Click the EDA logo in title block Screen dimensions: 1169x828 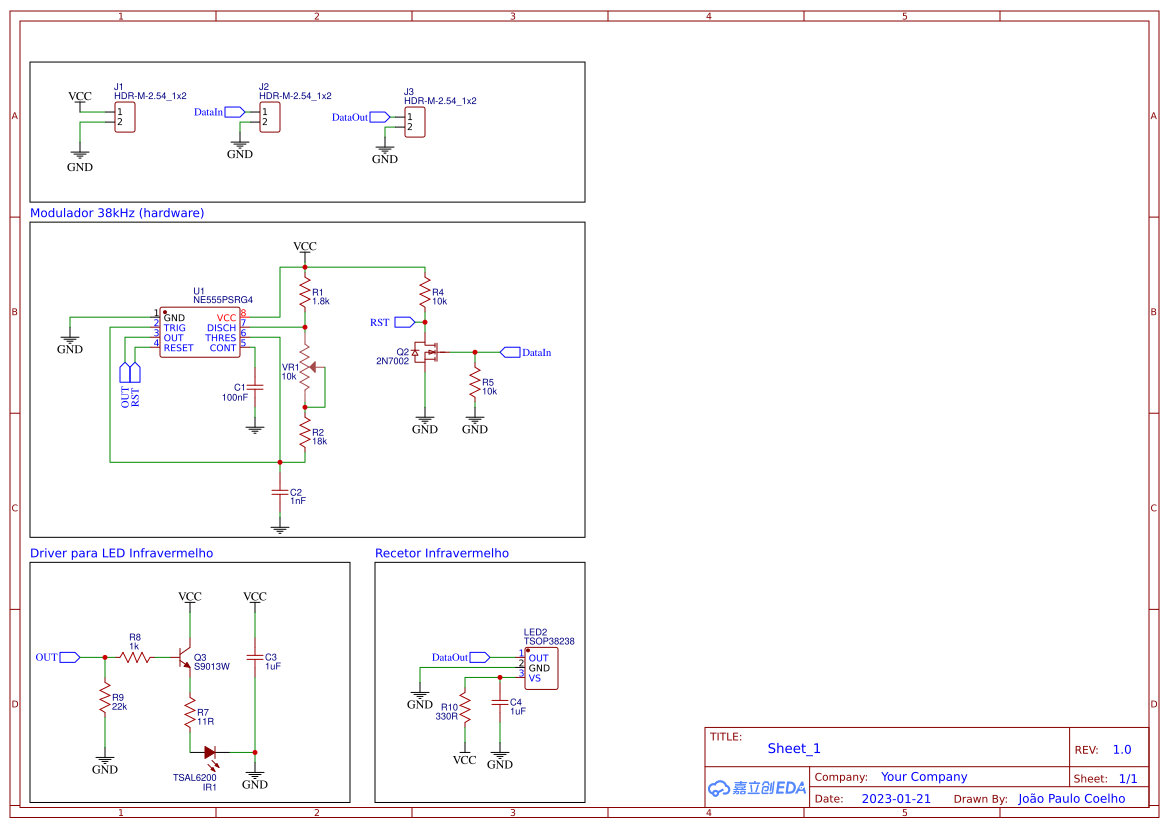point(757,788)
